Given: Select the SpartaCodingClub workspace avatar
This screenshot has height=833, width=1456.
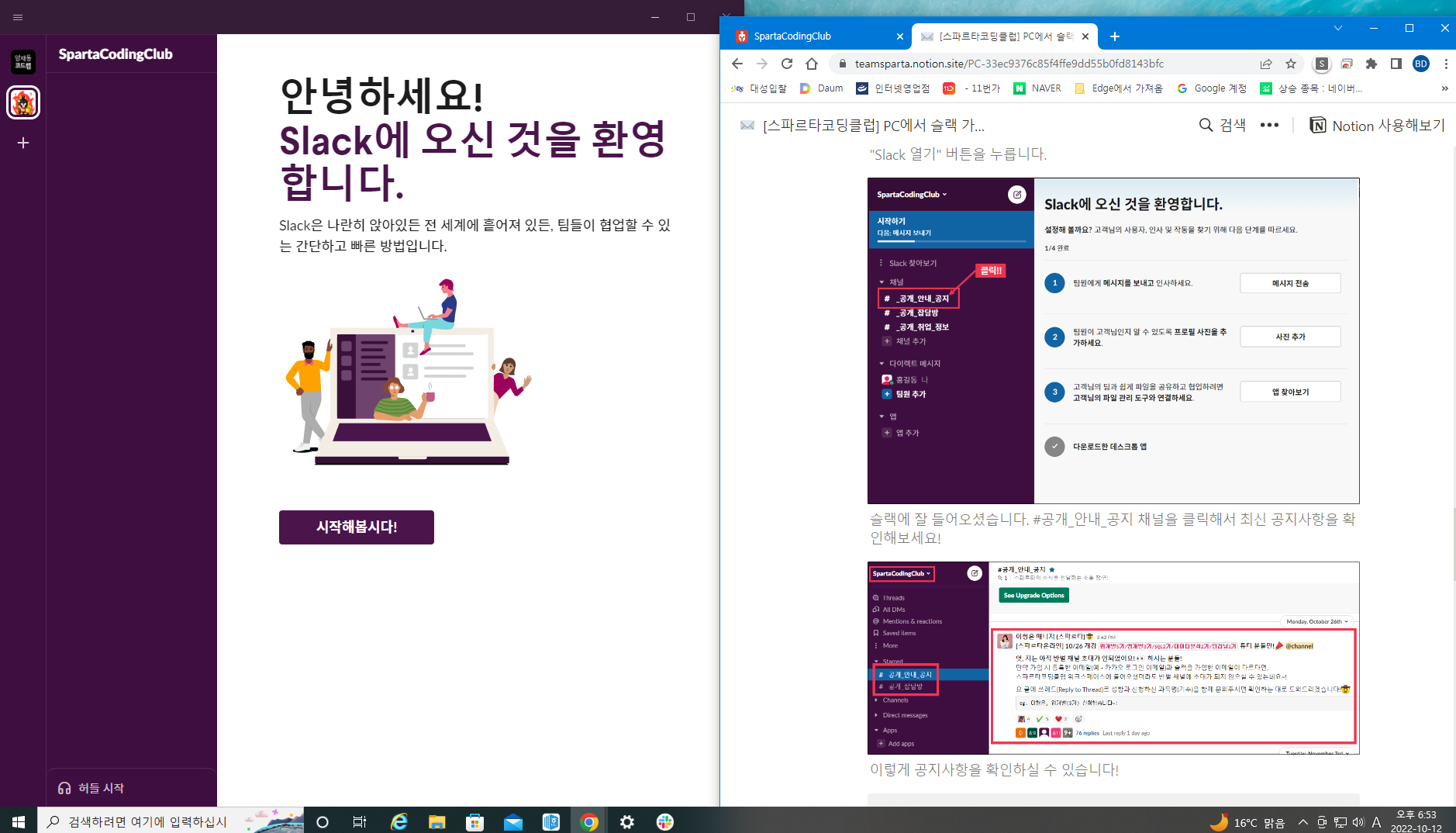Looking at the screenshot, I should click(x=23, y=102).
